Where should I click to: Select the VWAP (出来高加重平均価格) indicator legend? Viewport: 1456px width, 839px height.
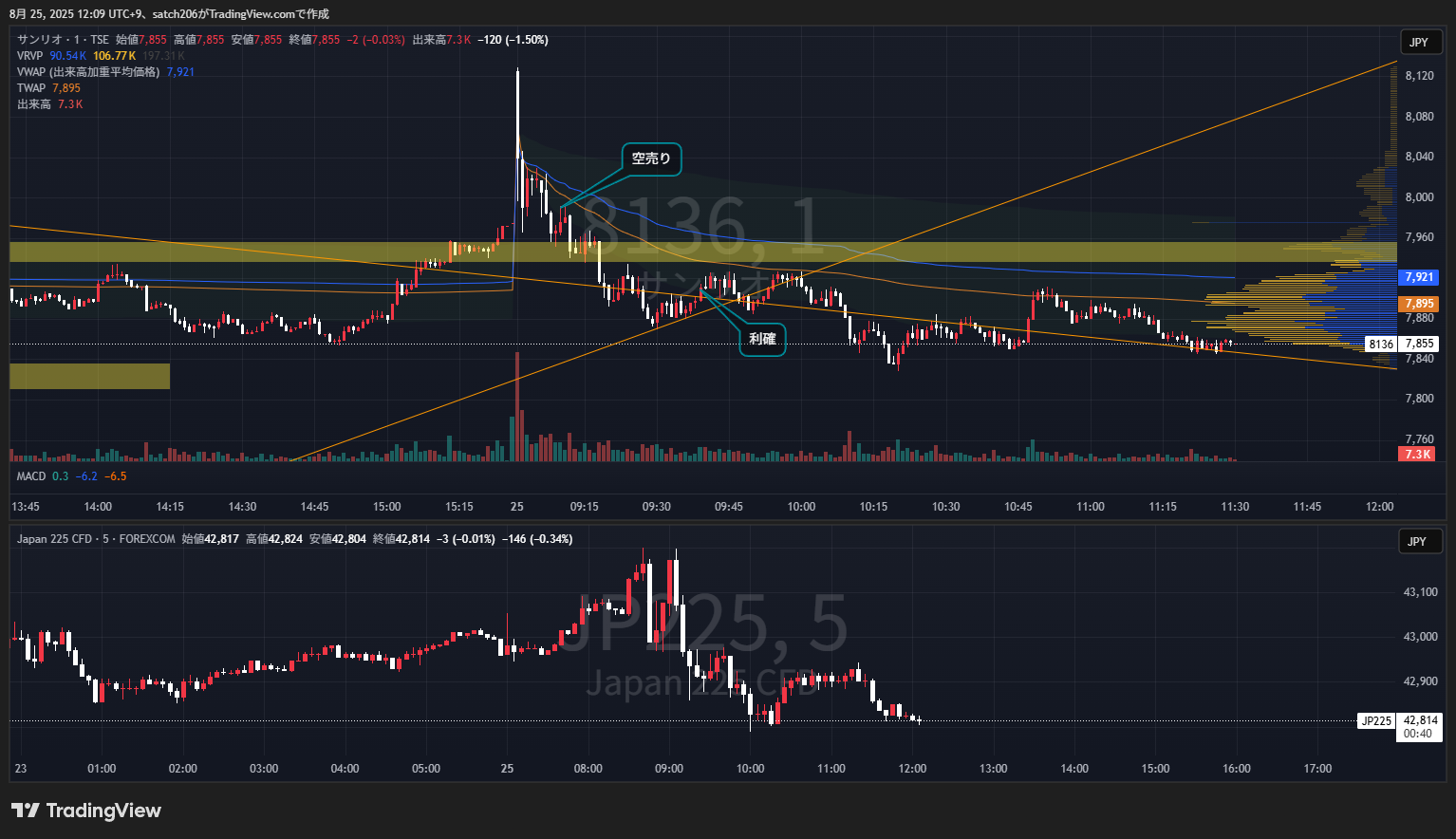pos(88,72)
